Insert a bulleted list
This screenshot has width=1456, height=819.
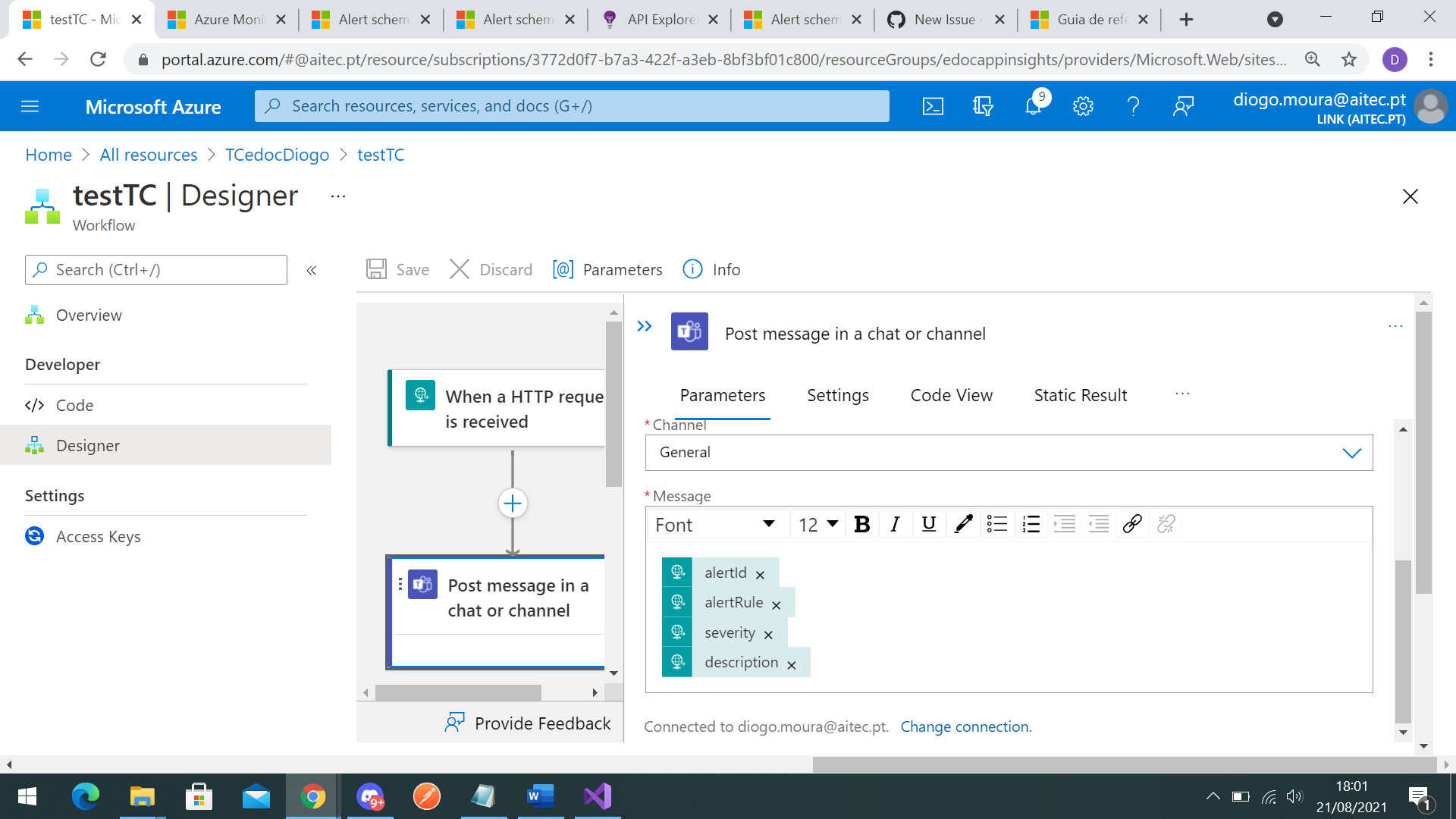(x=997, y=524)
